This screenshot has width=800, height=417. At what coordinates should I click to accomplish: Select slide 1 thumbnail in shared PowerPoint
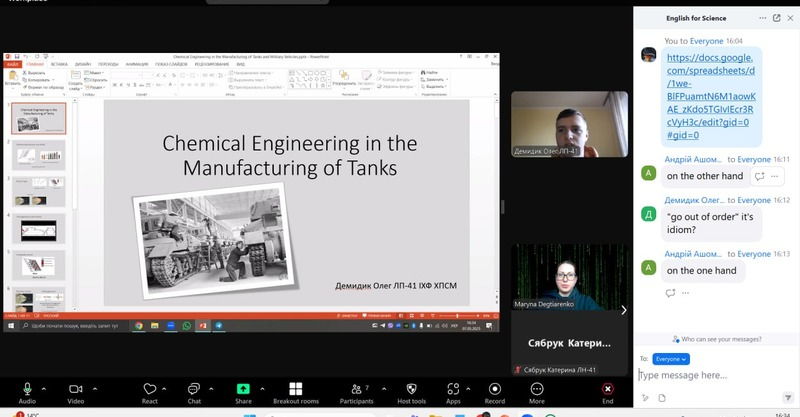(39, 118)
